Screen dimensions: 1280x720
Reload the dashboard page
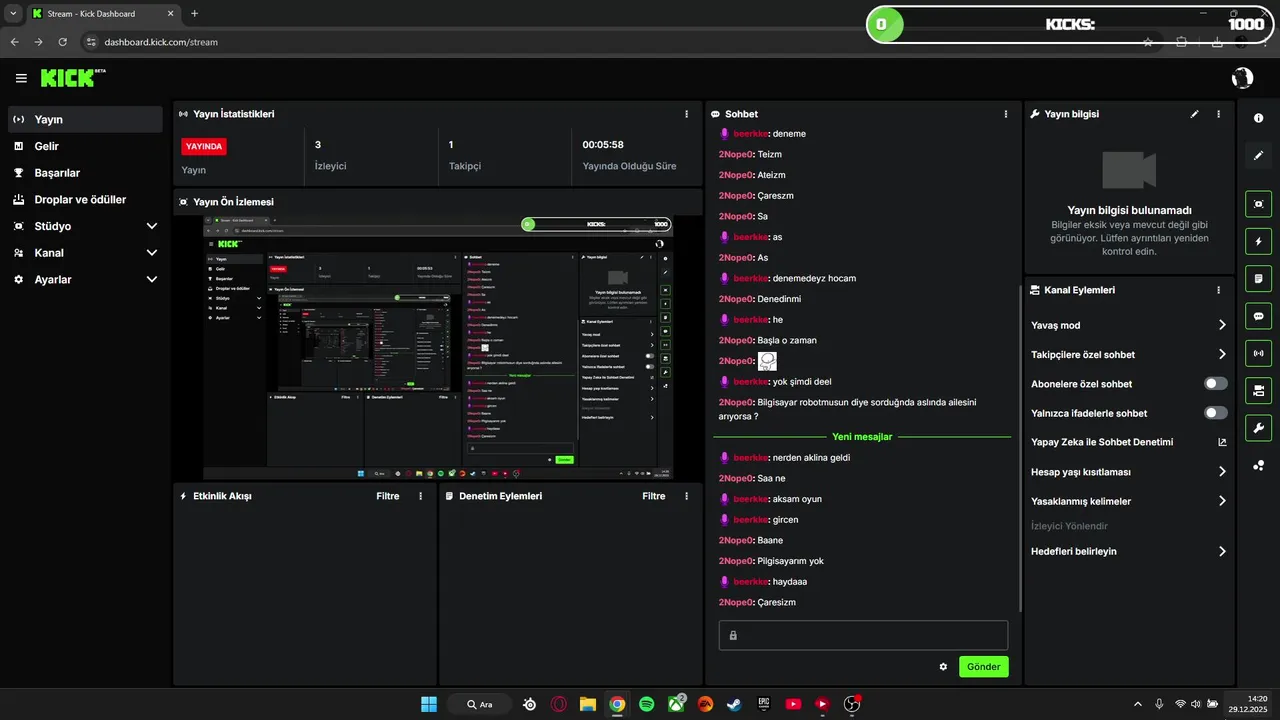click(x=63, y=42)
